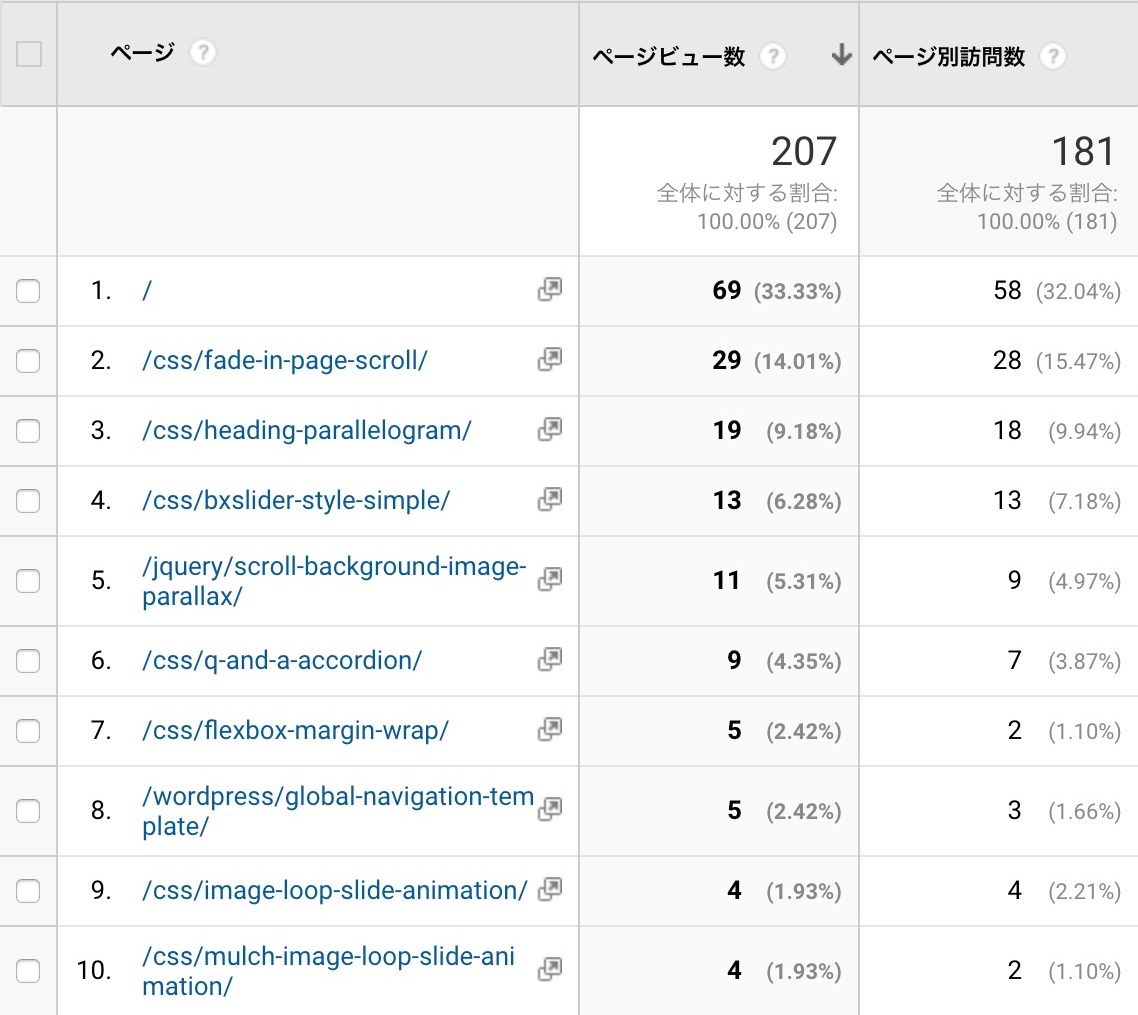Check the box for flexbox-margin-wrap row
This screenshot has width=1138, height=1015.
[28, 731]
